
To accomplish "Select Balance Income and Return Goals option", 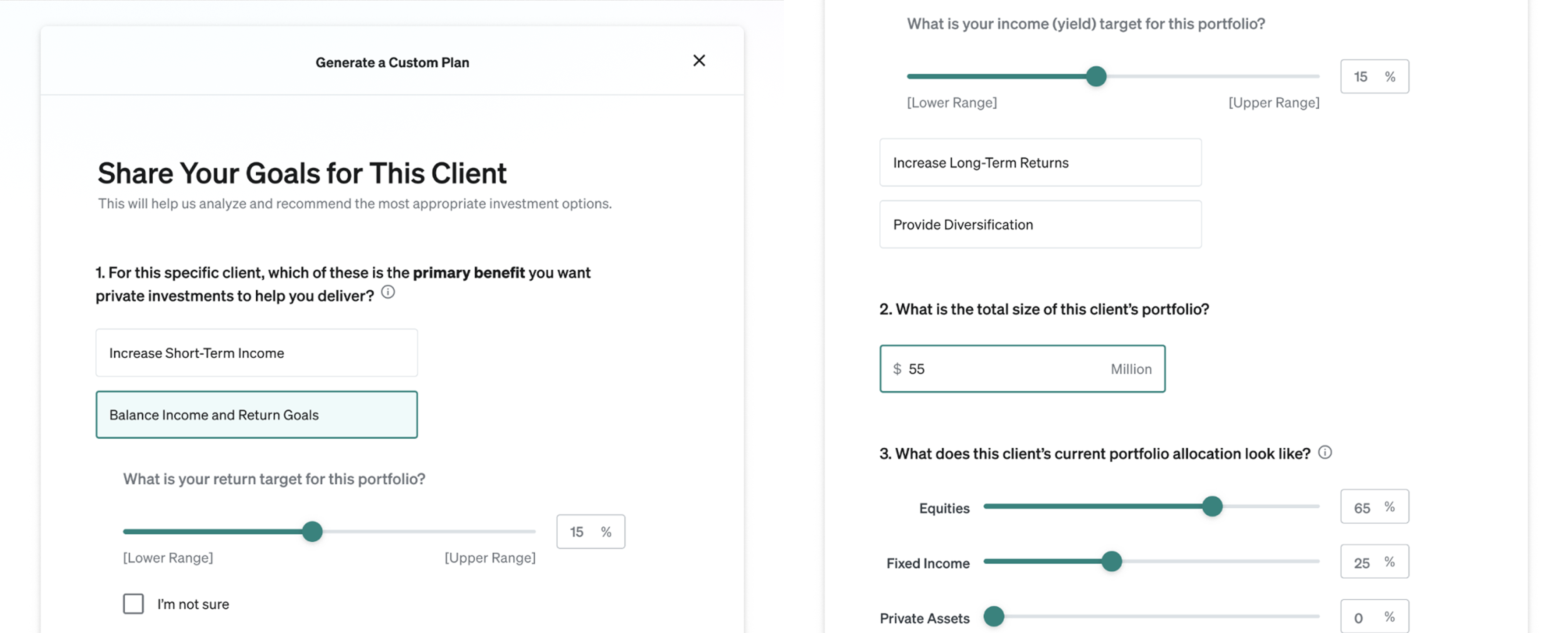I will (256, 414).
